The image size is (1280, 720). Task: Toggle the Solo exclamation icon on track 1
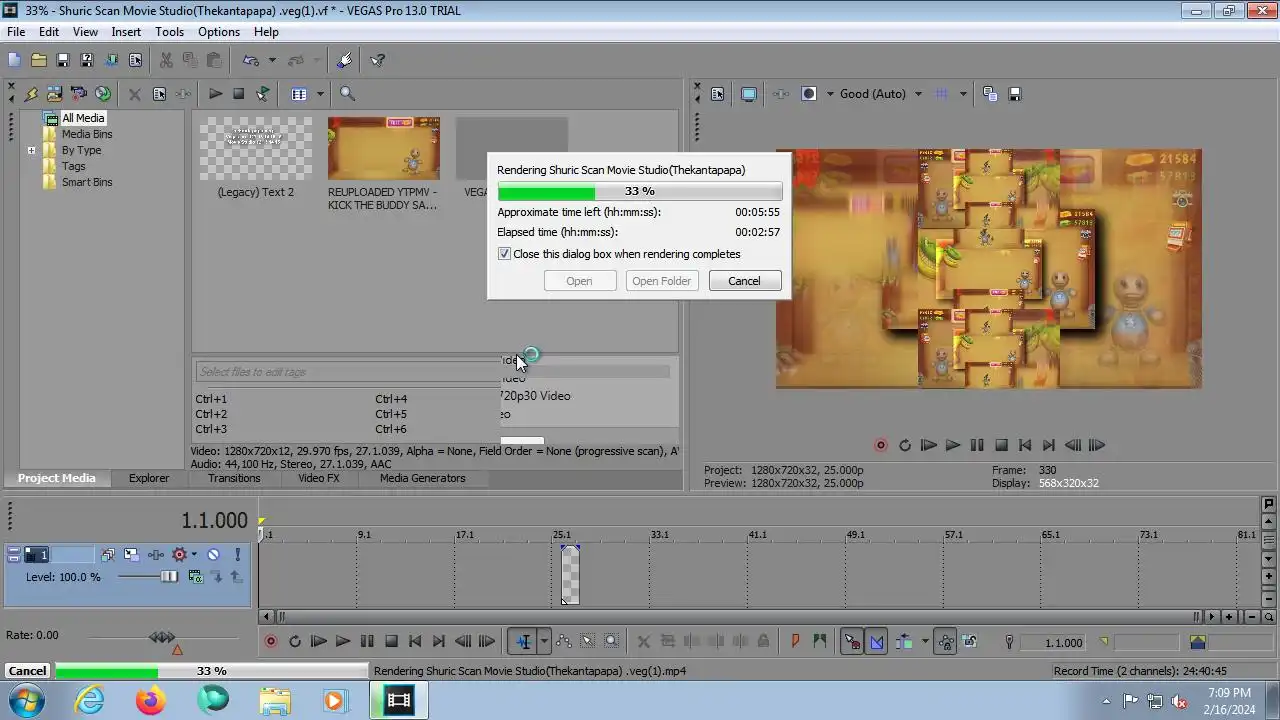[x=237, y=554]
